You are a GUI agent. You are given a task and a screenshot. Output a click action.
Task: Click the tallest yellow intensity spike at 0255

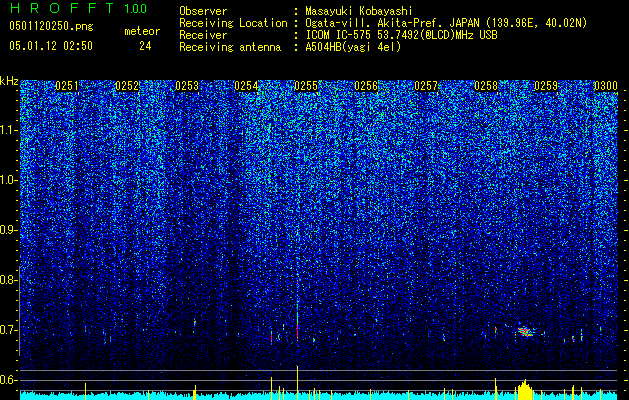click(x=297, y=383)
